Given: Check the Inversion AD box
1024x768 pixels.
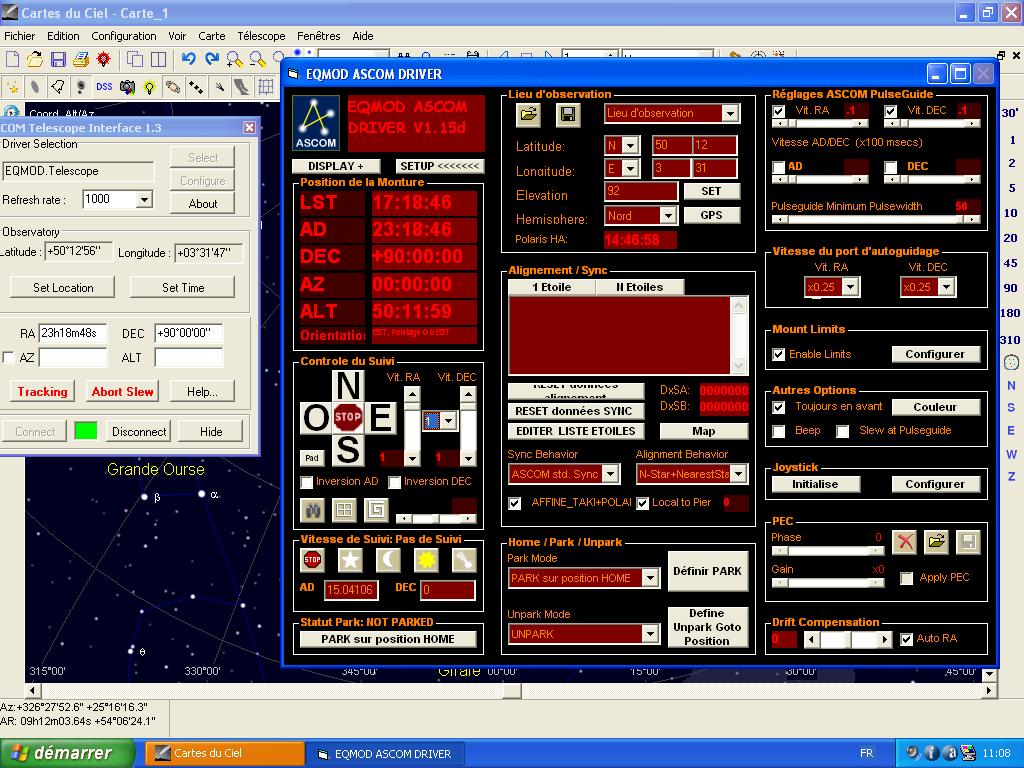Looking at the screenshot, I should (x=306, y=483).
